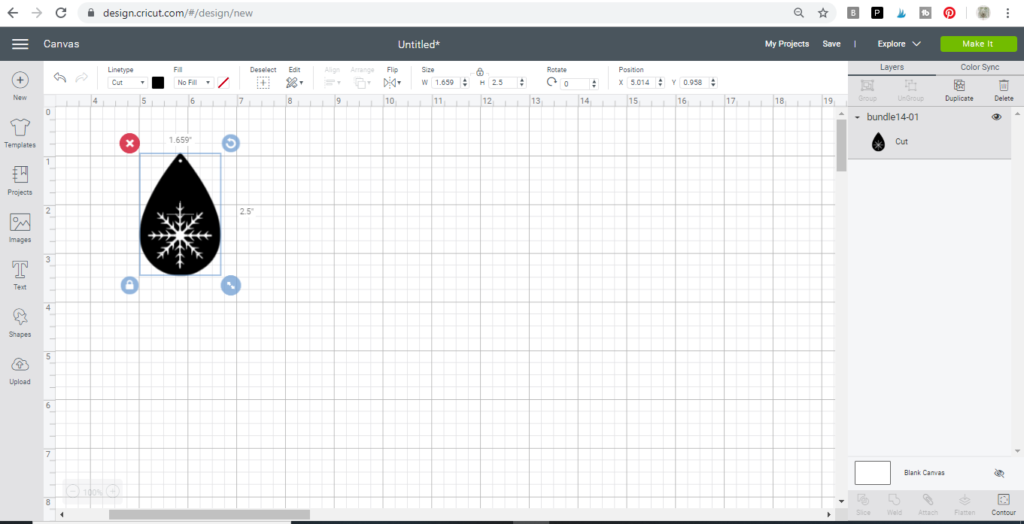The width and height of the screenshot is (1024, 524).
Task: Open the Shapes tool
Action: [20, 318]
